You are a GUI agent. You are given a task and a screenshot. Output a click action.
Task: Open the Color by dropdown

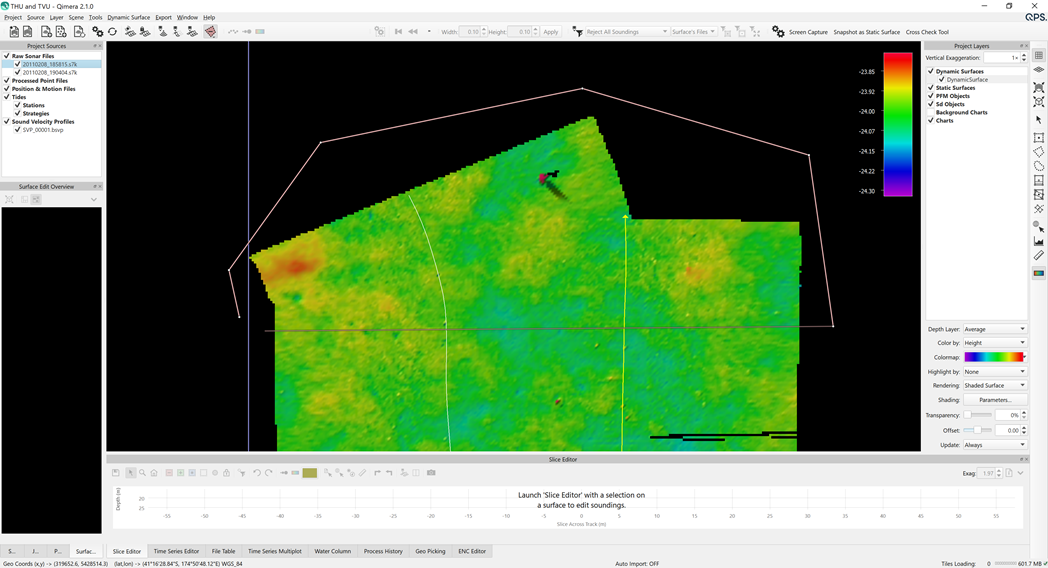(994, 343)
